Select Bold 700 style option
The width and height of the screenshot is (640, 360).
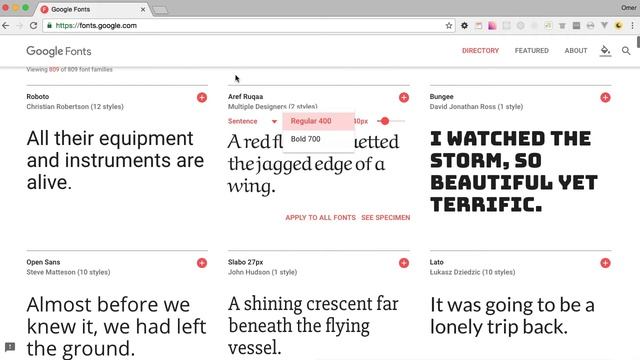318,139
